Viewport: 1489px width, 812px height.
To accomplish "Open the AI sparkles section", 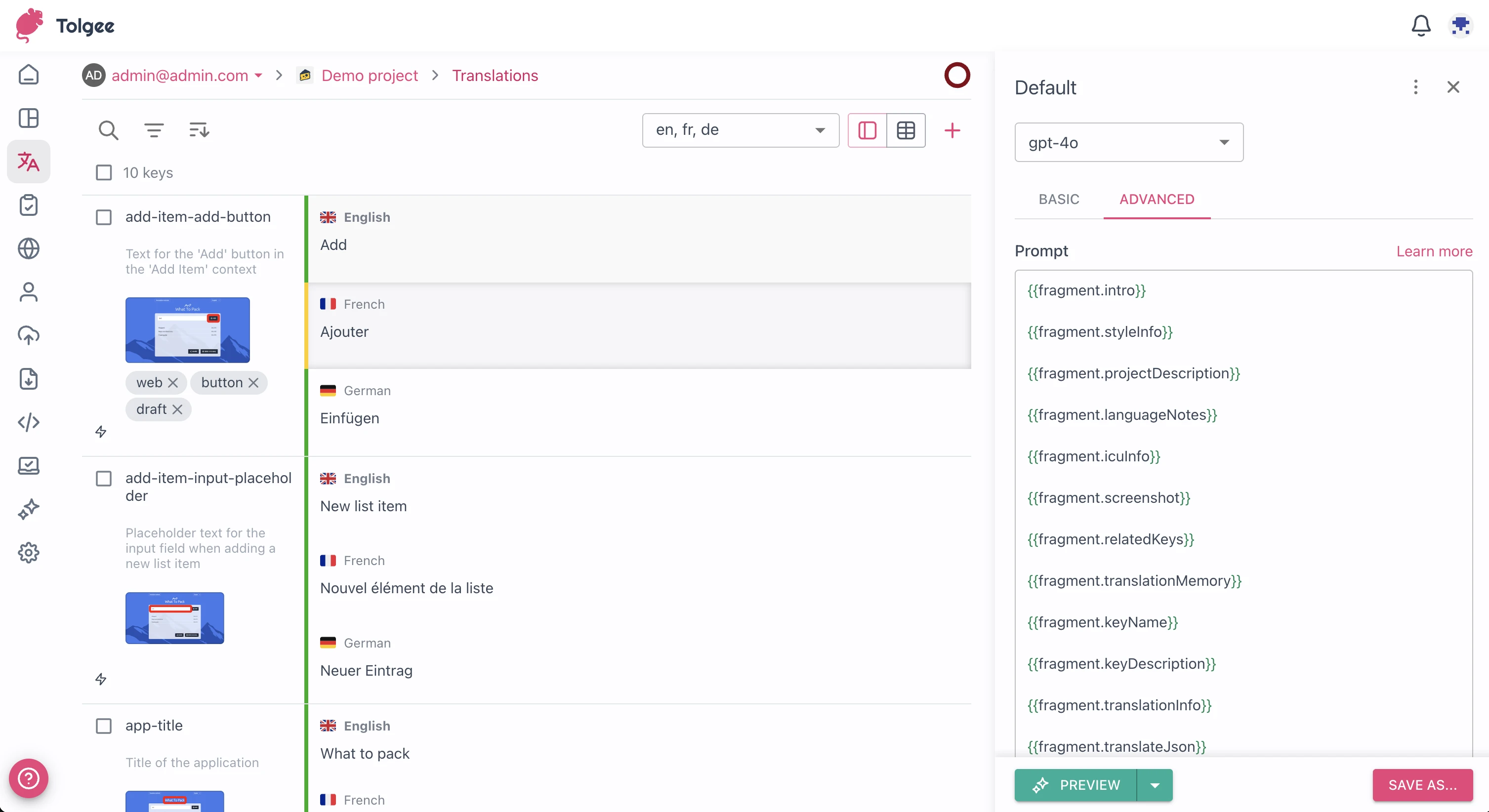I will 28,509.
